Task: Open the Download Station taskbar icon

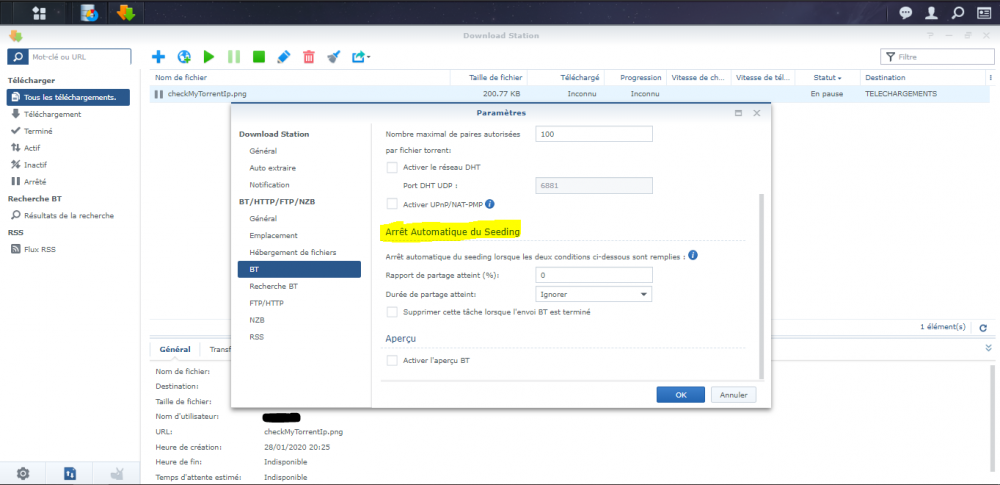Action: [x=125, y=12]
